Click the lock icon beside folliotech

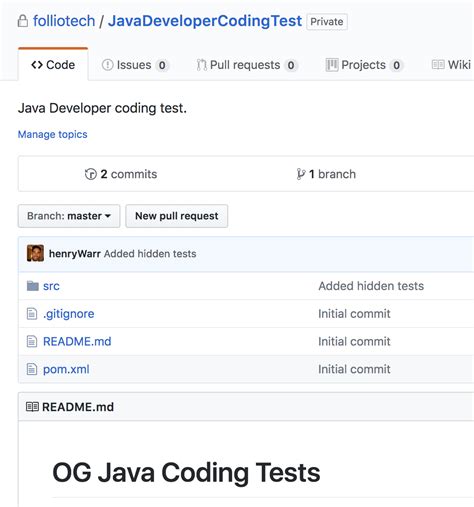(23, 21)
